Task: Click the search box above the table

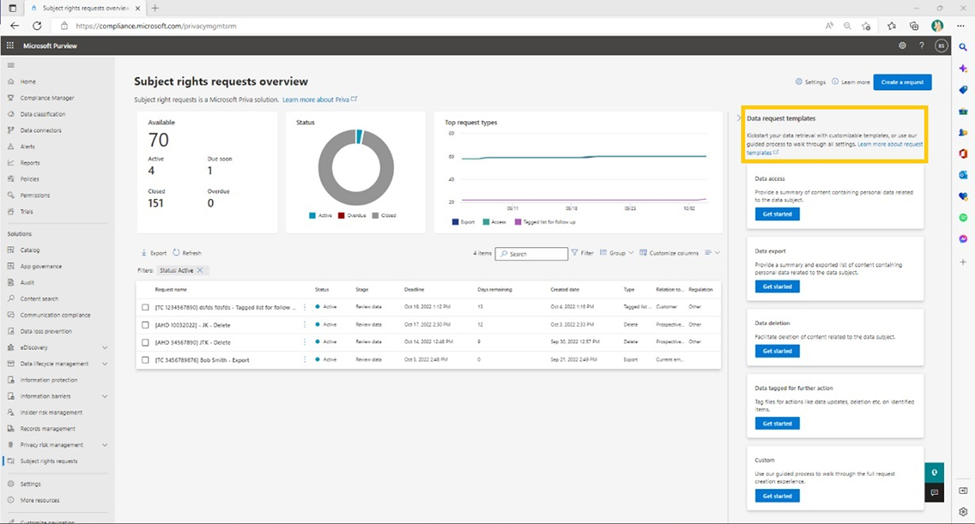Action: (x=532, y=254)
